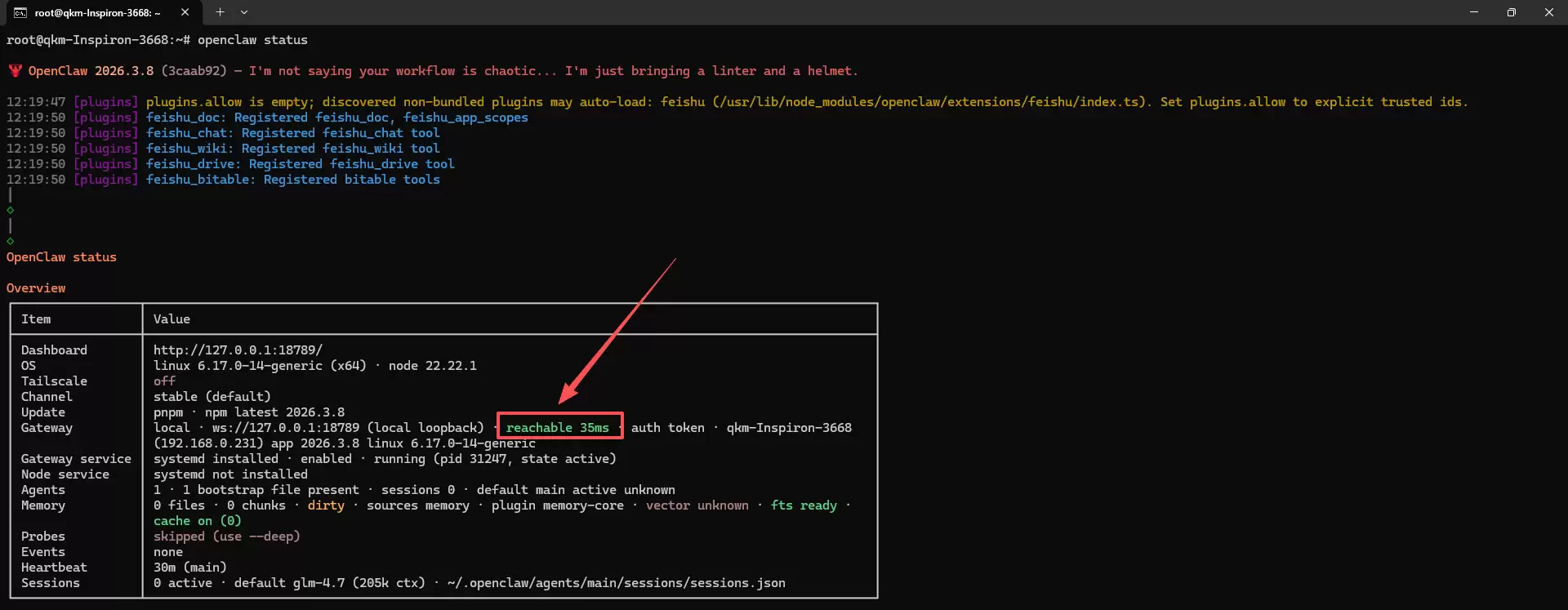Click the Tailscale 'off' value
1568x610 pixels.
pyautogui.click(x=164, y=381)
